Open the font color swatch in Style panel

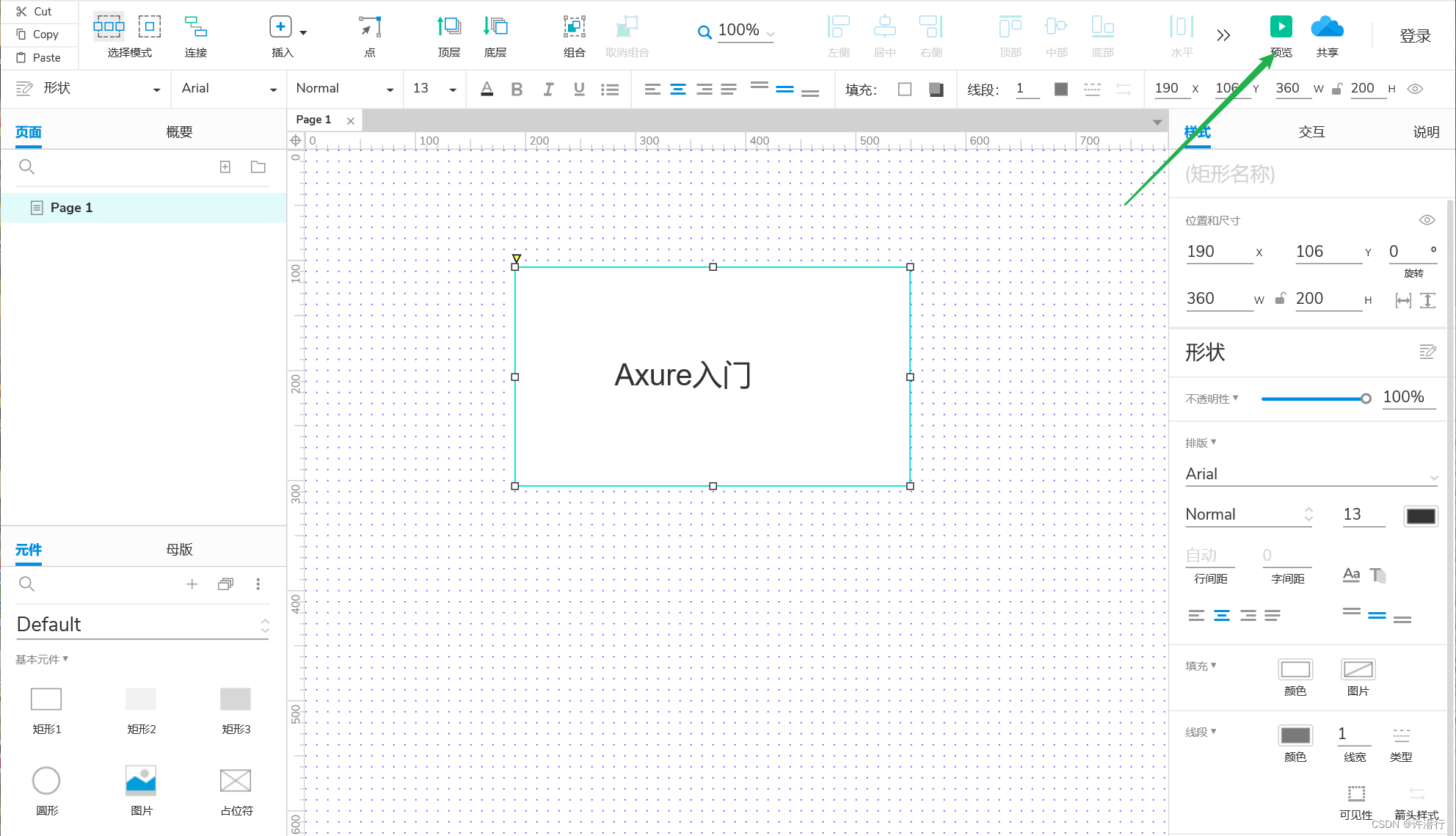1421,516
